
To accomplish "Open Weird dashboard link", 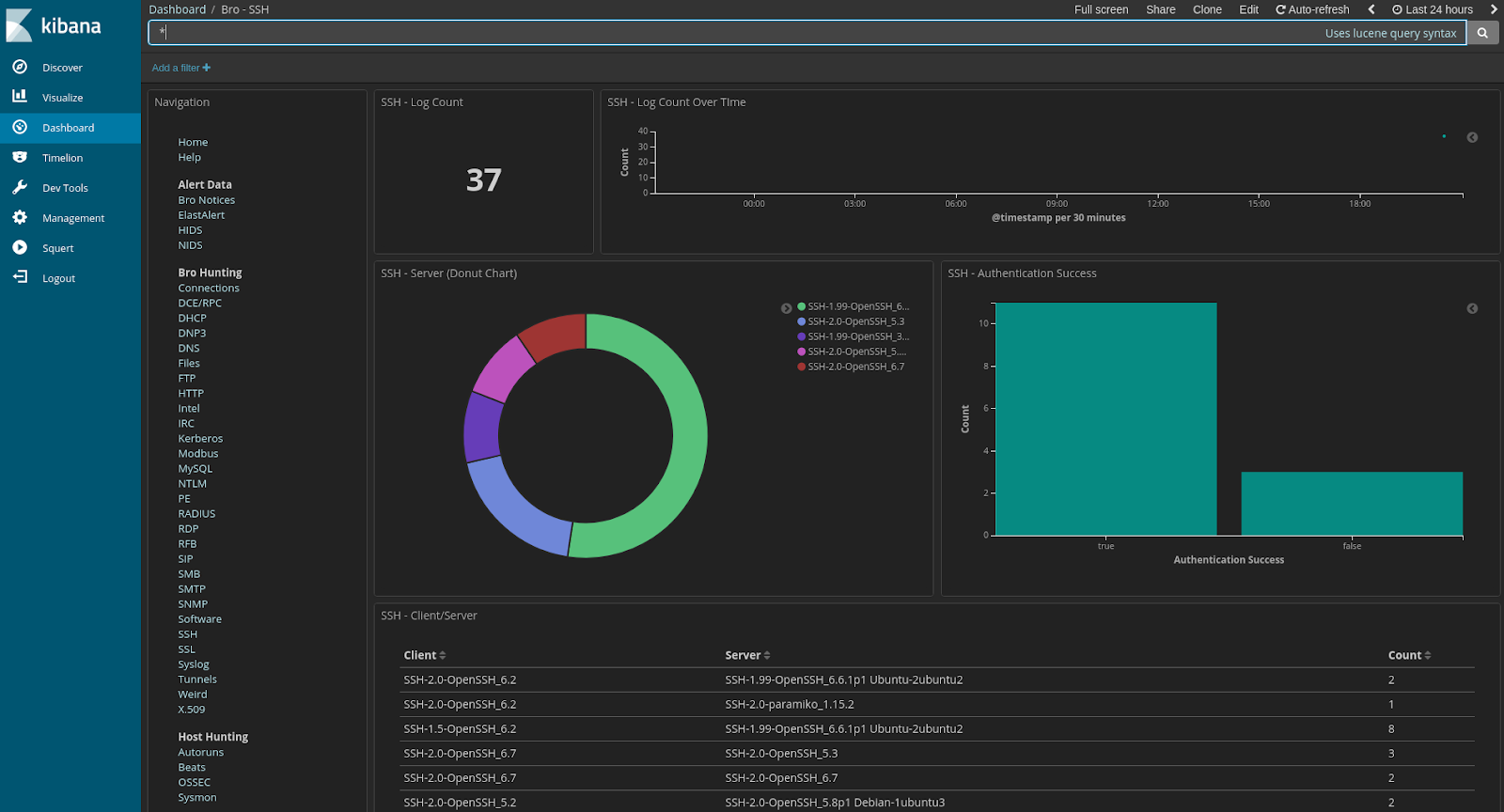I will (x=193, y=695).
